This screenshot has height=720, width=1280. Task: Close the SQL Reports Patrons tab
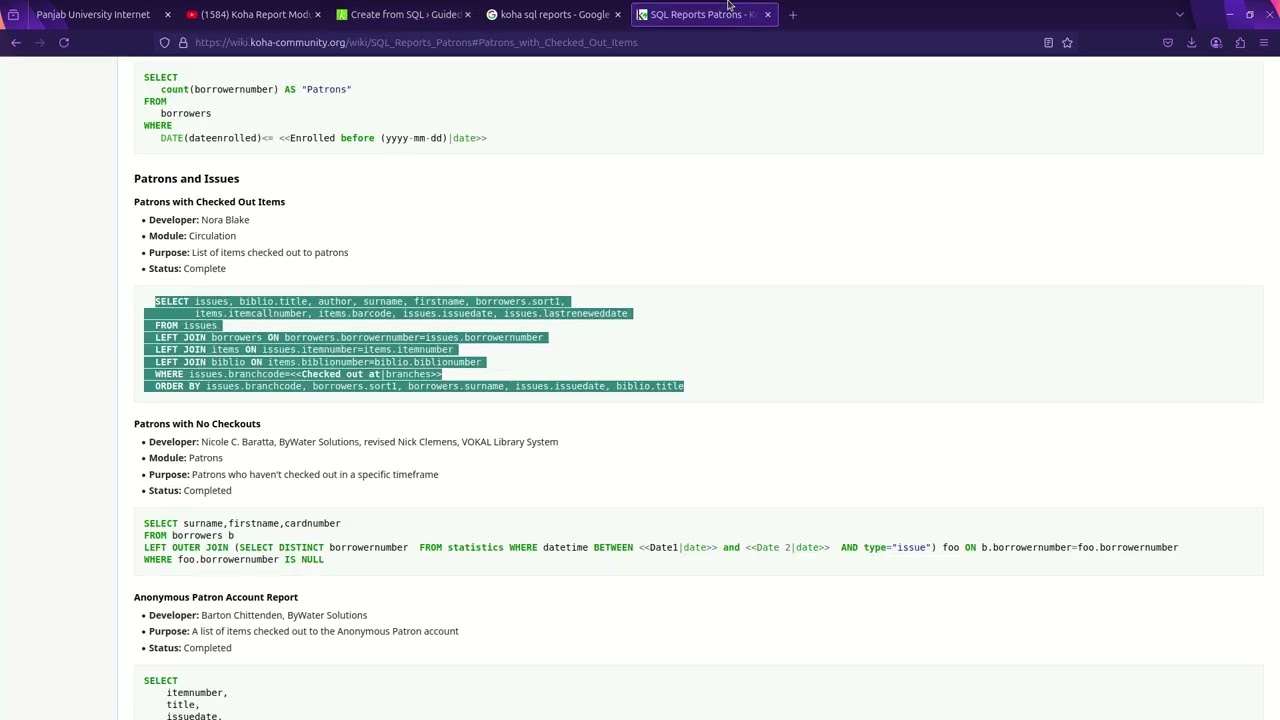point(767,15)
